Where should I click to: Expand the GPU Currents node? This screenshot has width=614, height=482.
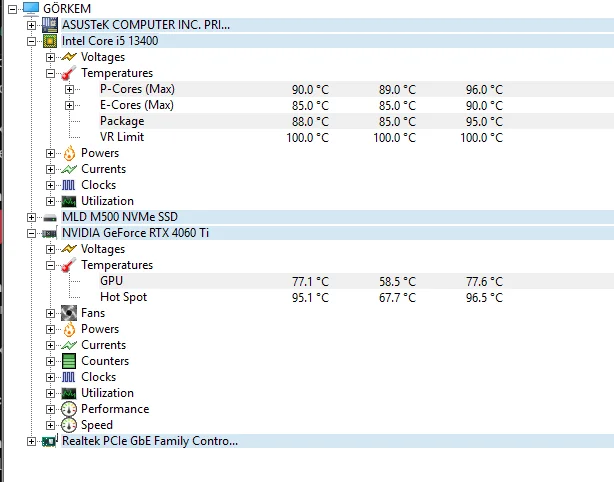tap(50, 345)
